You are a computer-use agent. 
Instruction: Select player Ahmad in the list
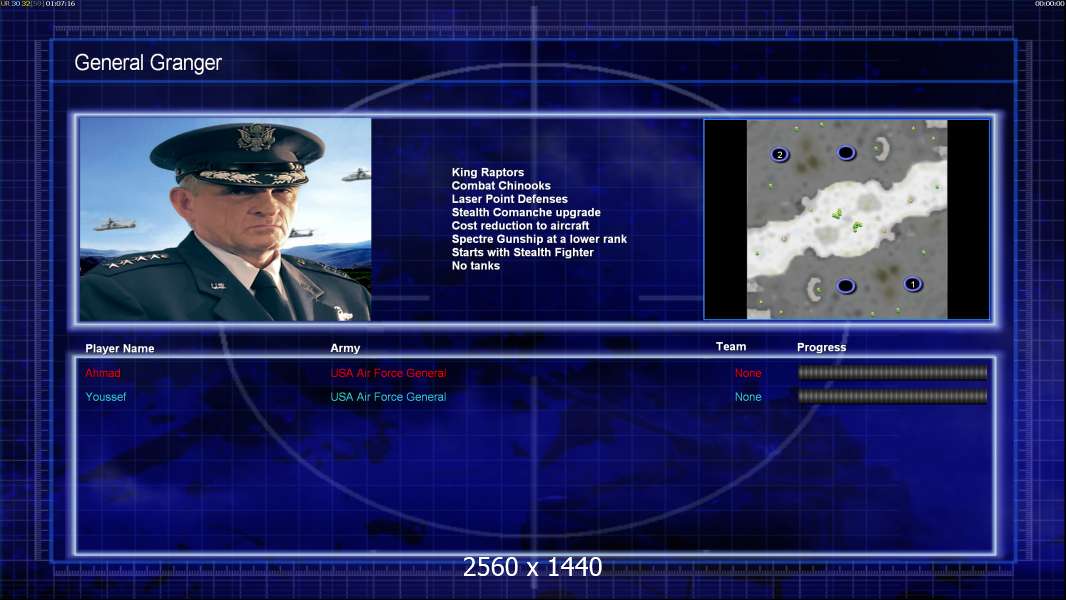click(103, 373)
